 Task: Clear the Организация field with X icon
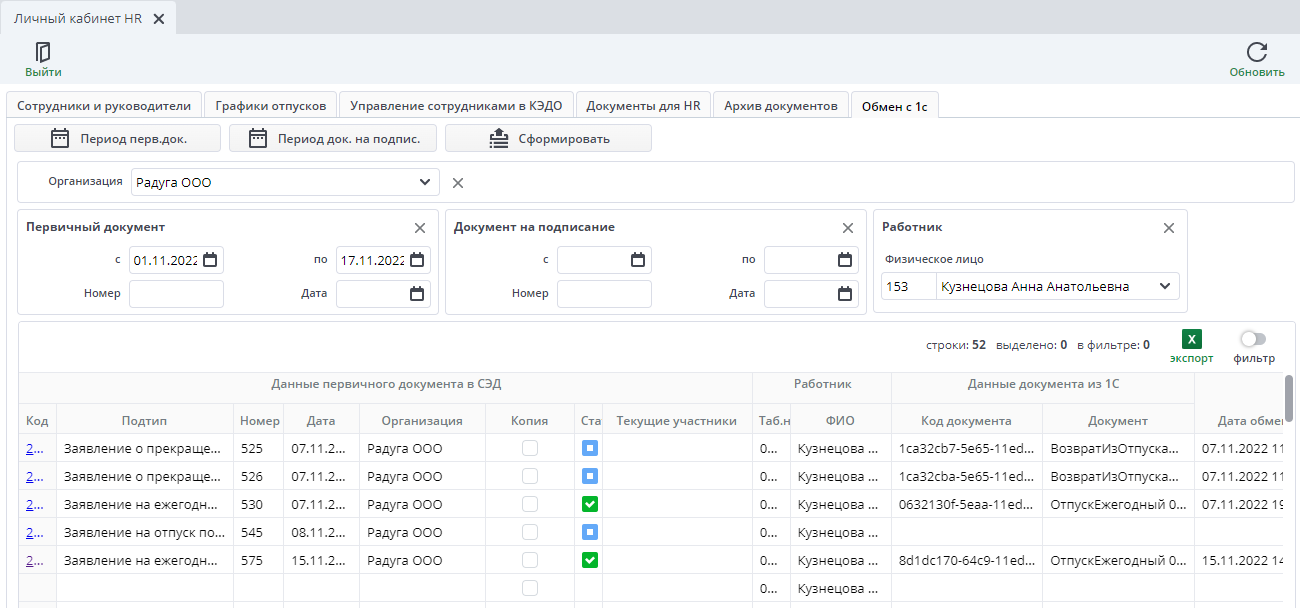[458, 183]
